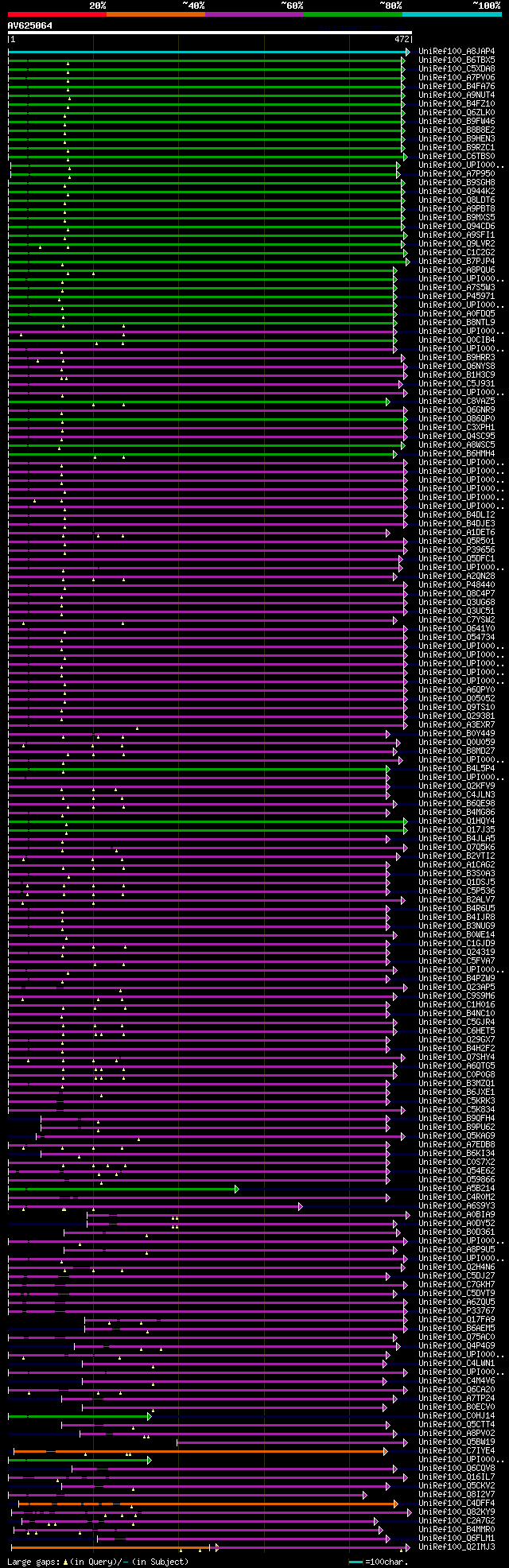This screenshot has height=1568, width=509.
Task: Click the 472 query length label
Action: click(402, 39)
